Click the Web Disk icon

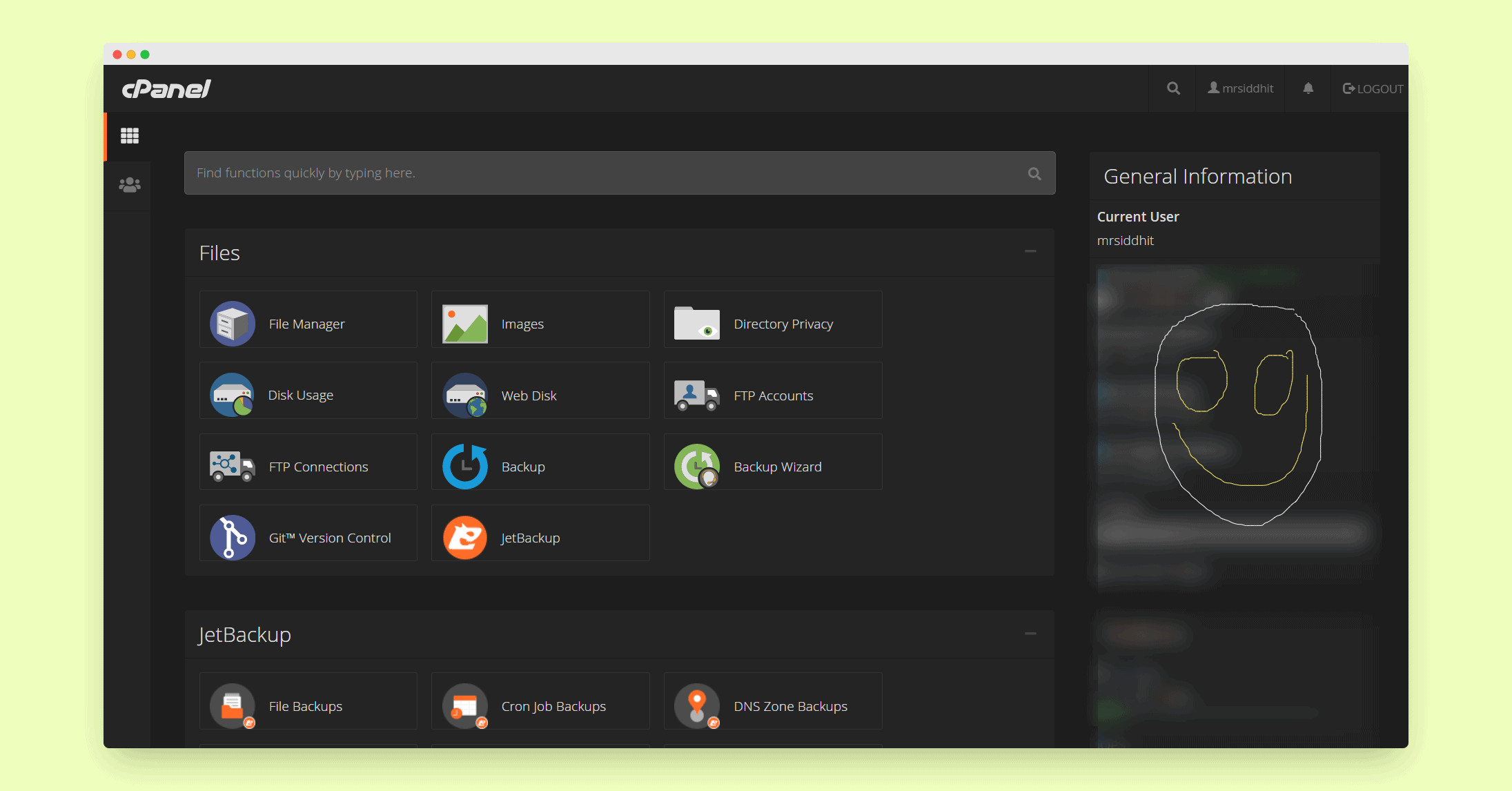coord(465,395)
